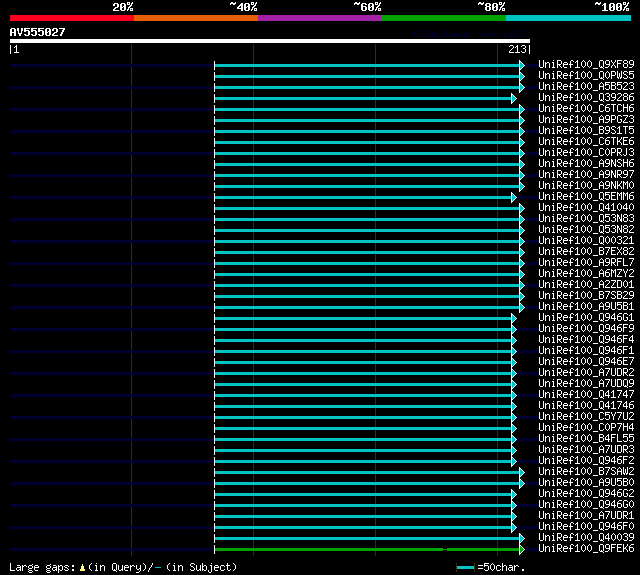The image size is (640, 575).
Task: Click the UniRef100_Q39286 label
Action: coord(586,98)
